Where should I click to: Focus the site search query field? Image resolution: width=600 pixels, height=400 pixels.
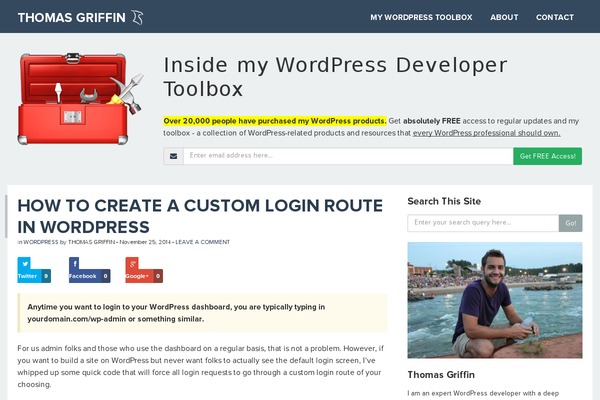click(483, 223)
